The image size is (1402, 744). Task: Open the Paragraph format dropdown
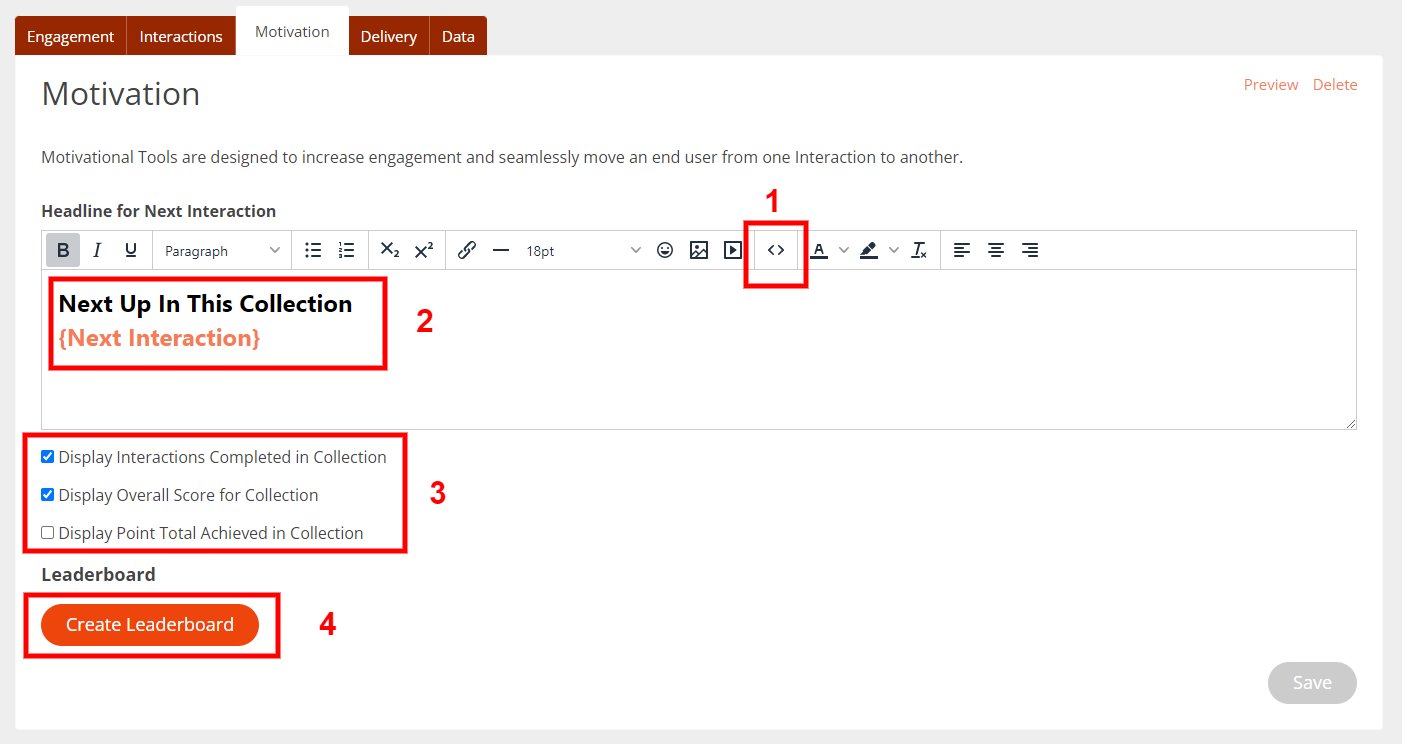coord(222,250)
